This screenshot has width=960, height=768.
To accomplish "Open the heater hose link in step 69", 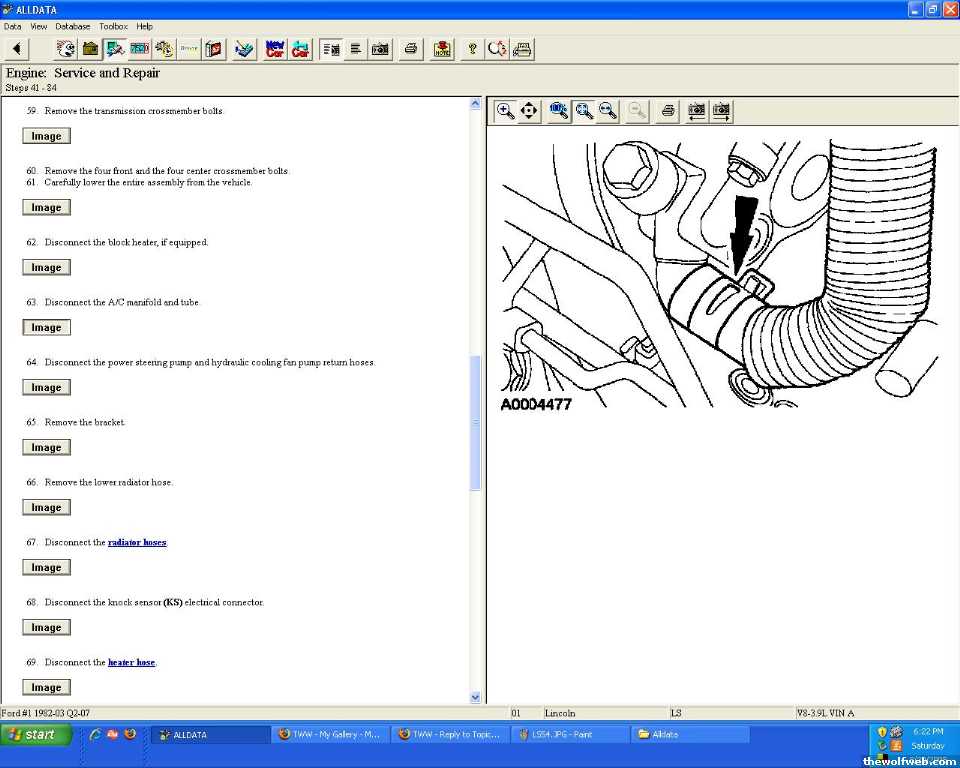I will 131,663.
